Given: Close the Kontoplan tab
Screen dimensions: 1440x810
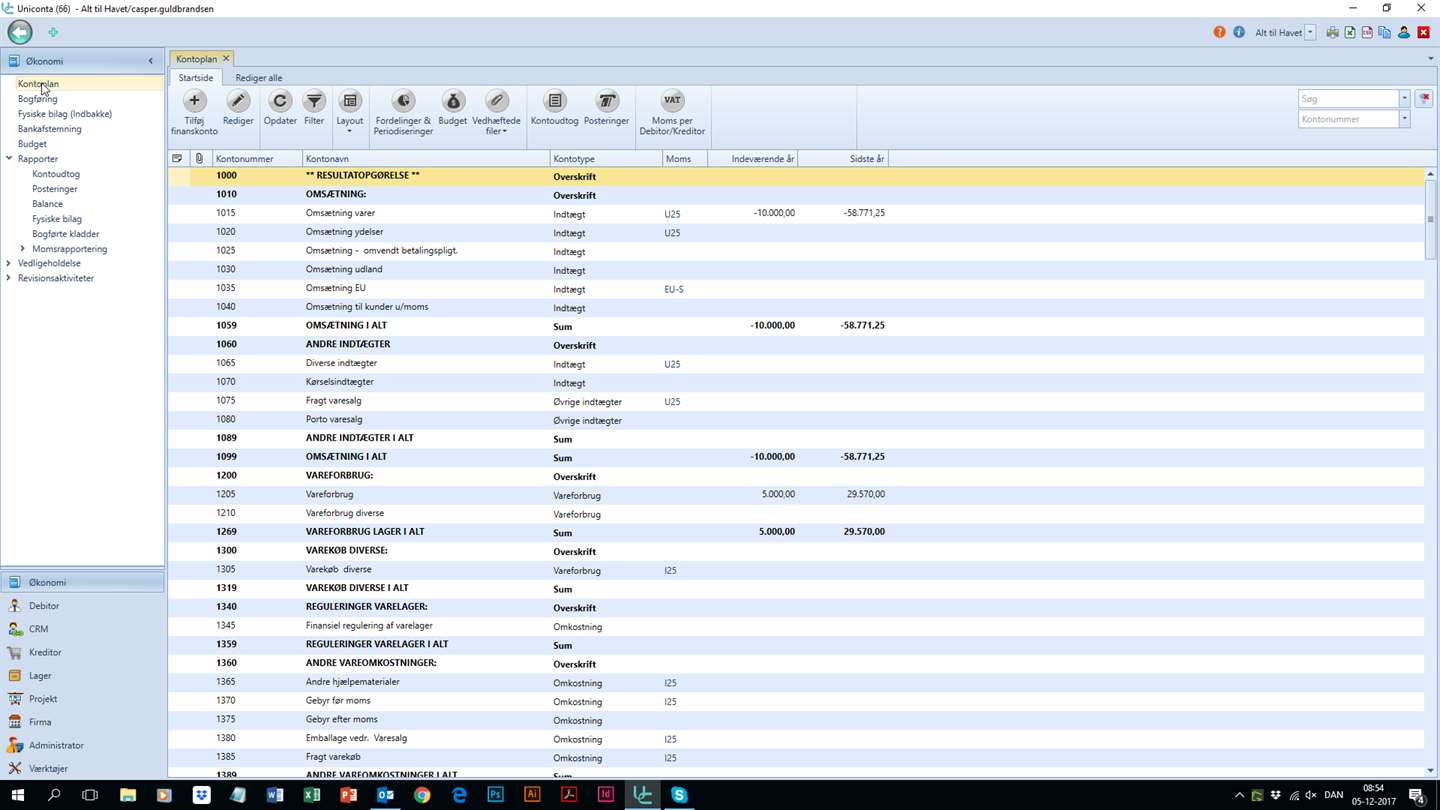Looking at the screenshot, I should coord(226,59).
